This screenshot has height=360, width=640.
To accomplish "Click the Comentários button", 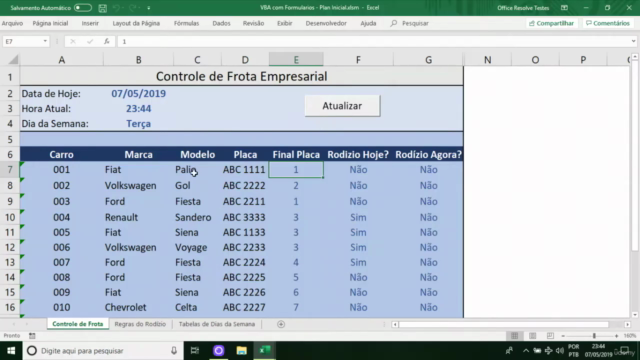I will [608, 23].
